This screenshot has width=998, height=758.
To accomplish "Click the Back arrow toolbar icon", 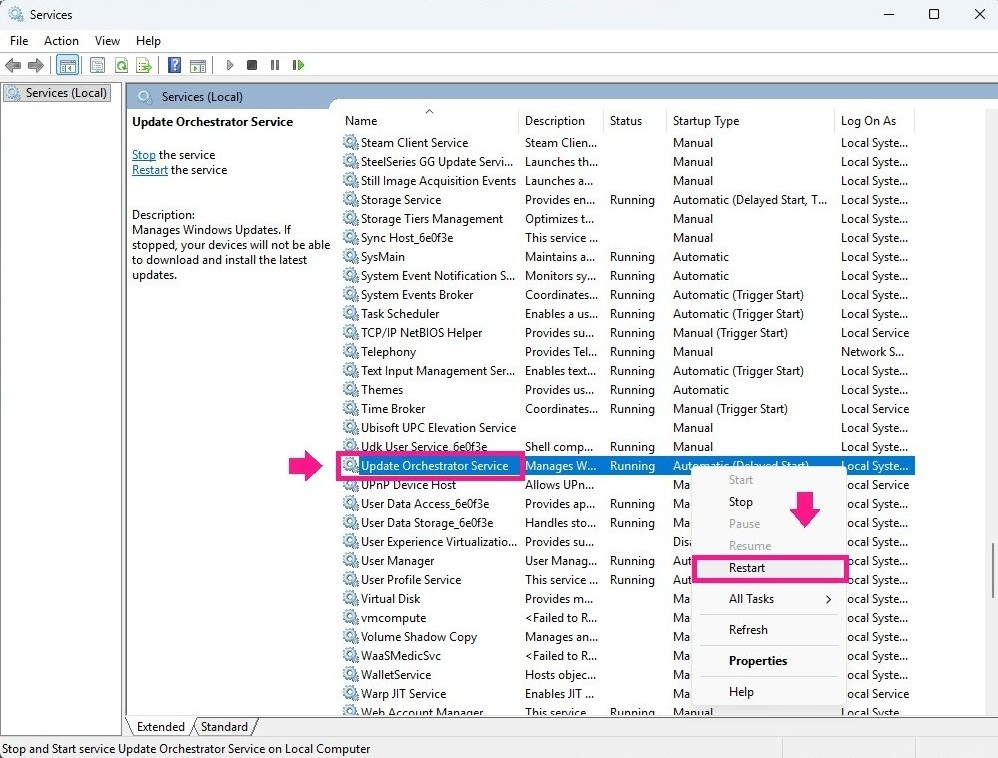I will coord(13,65).
